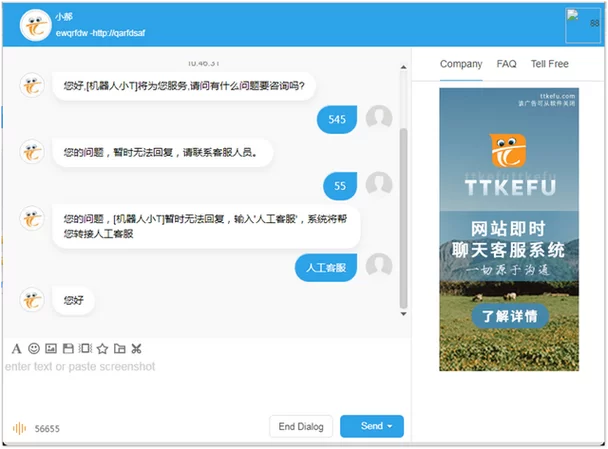Click the star rating icon
The width and height of the screenshot is (608, 449).
[x=102, y=349]
